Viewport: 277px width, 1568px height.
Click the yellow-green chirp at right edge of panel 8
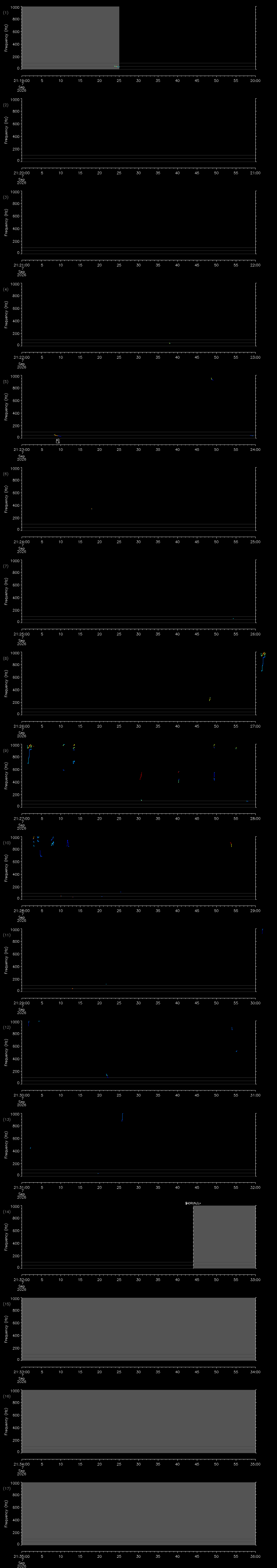coord(263,661)
